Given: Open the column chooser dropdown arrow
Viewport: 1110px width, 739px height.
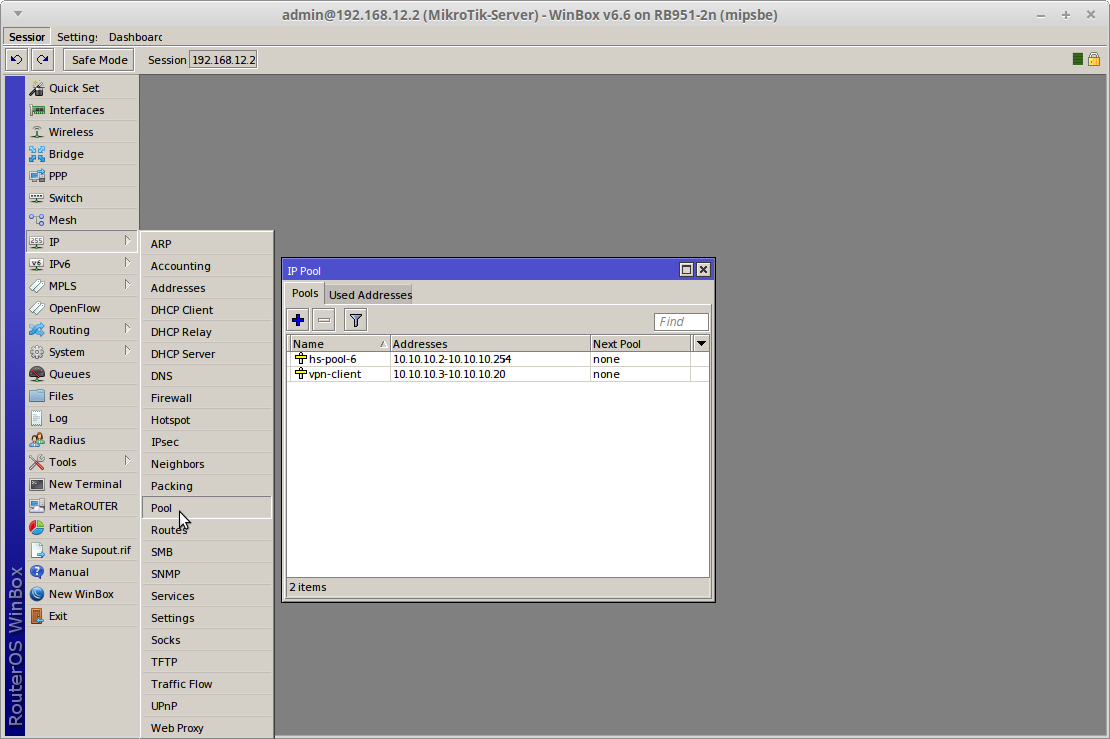Looking at the screenshot, I should coord(701,343).
